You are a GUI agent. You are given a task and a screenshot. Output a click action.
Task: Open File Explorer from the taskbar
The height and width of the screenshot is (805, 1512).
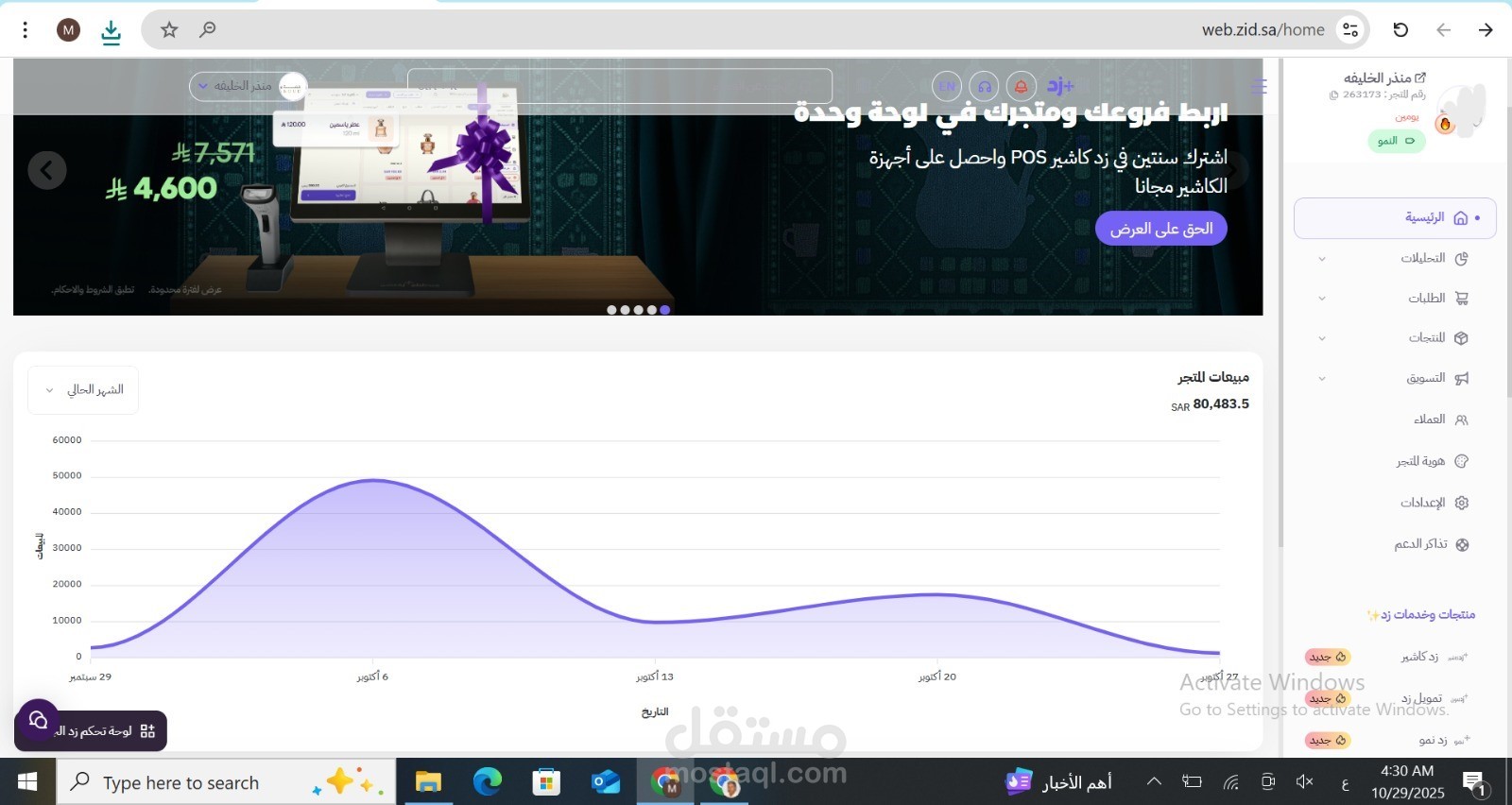click(428, 781)
